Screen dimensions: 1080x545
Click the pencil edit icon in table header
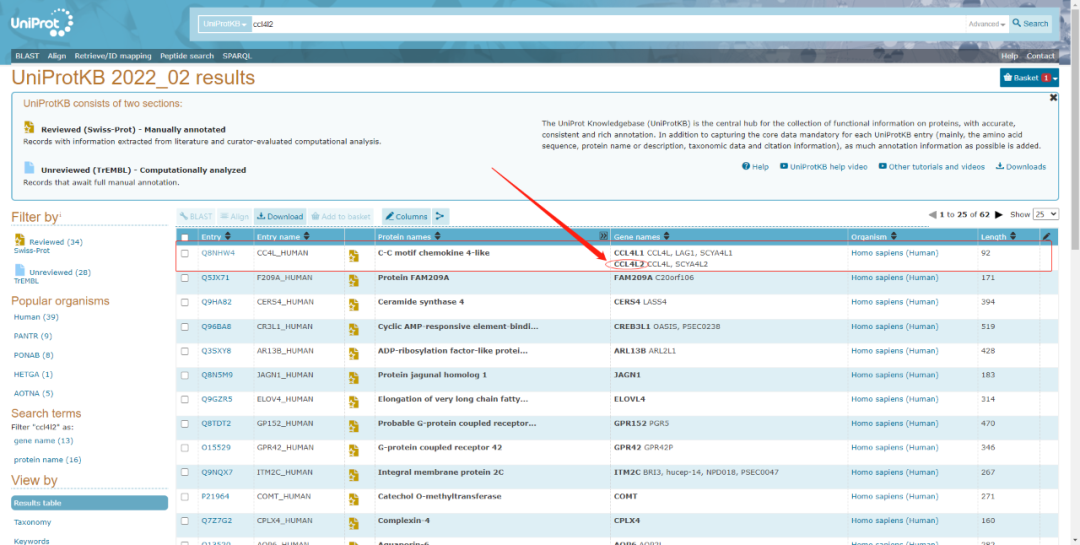tap(1046, 237)
